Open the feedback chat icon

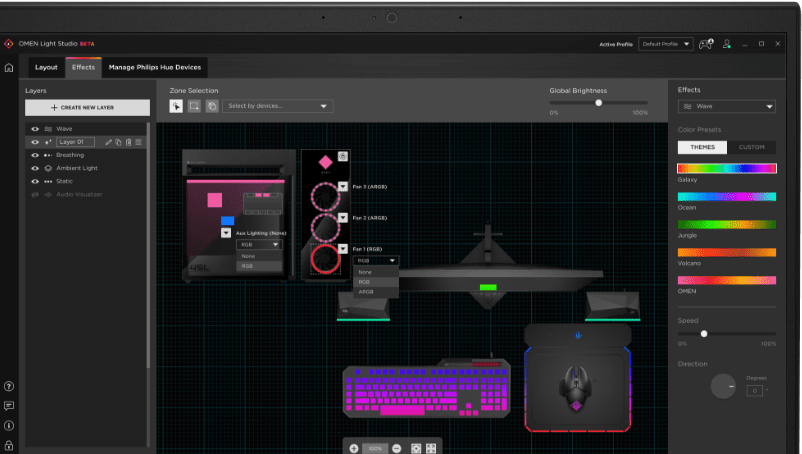coord(9,406)
